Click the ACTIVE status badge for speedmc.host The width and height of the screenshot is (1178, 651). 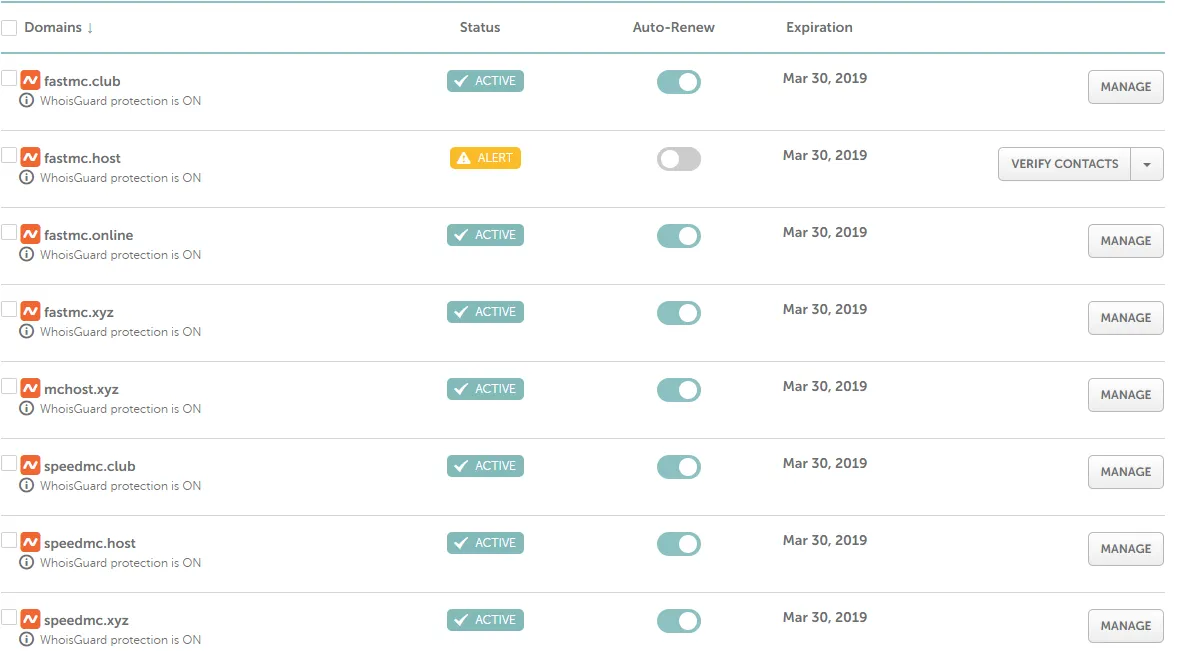[x=485, y=543]
